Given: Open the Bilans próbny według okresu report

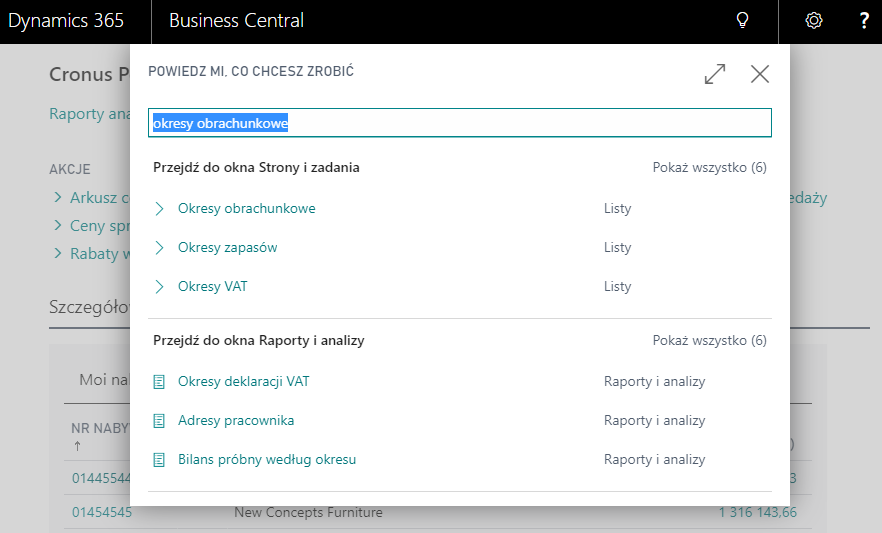Looking at the screenshot, I should (267, 460).
